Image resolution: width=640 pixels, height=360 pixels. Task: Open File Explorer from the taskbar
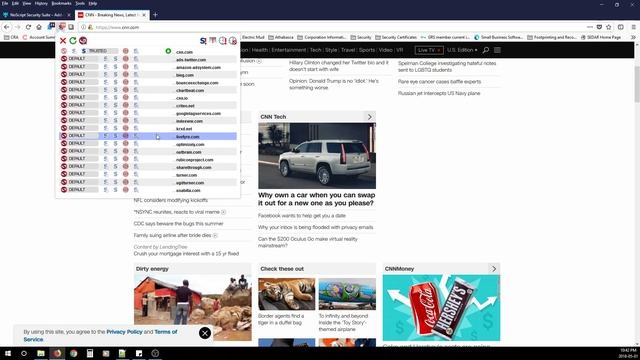(41, 353)
